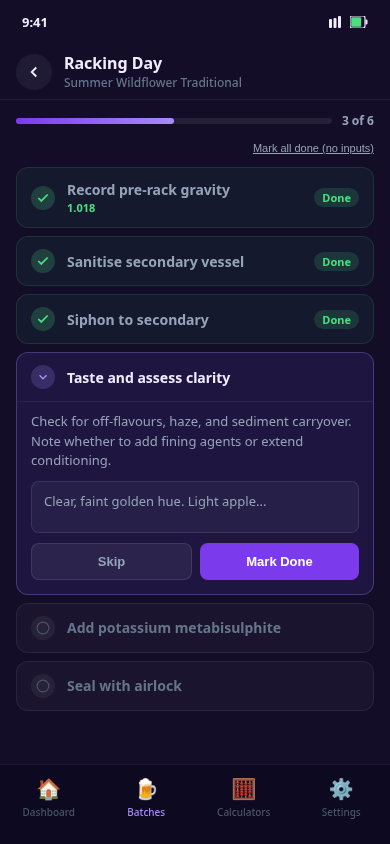Click the Mark Done button

[279, 561]
